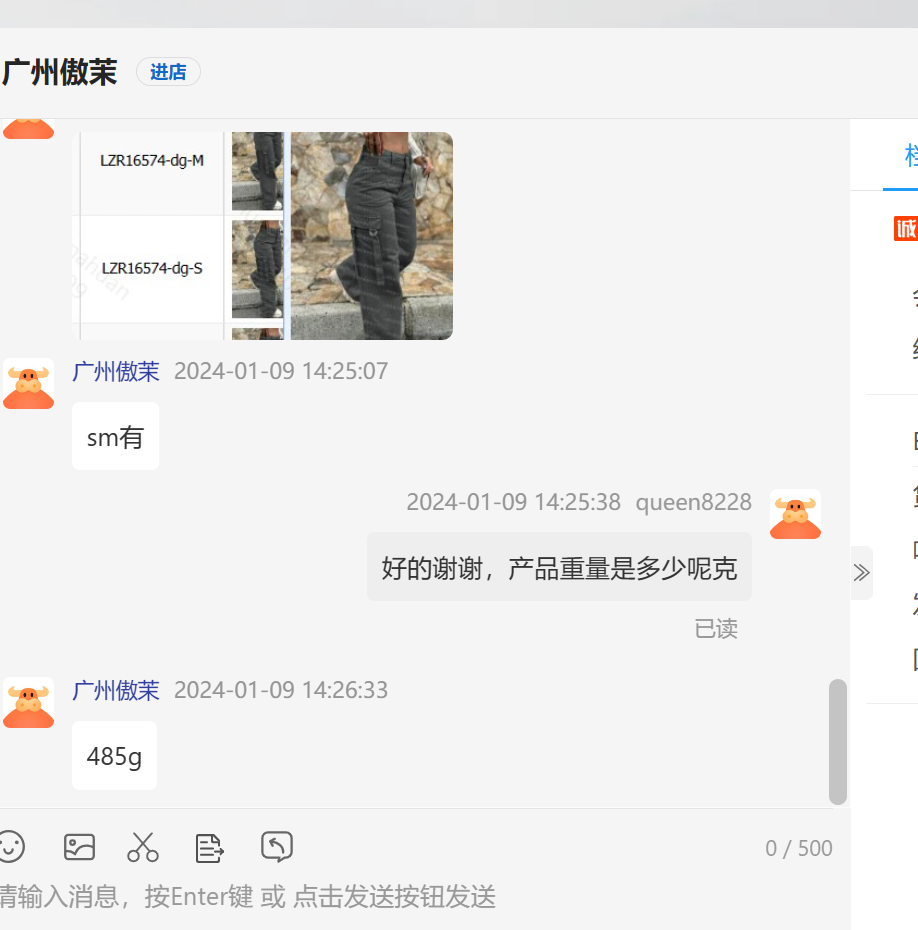Click the 广州傲茉 avatar beside 'sm有' message
The height and width of the screenshot is (930, 918).
coord(28,383)
